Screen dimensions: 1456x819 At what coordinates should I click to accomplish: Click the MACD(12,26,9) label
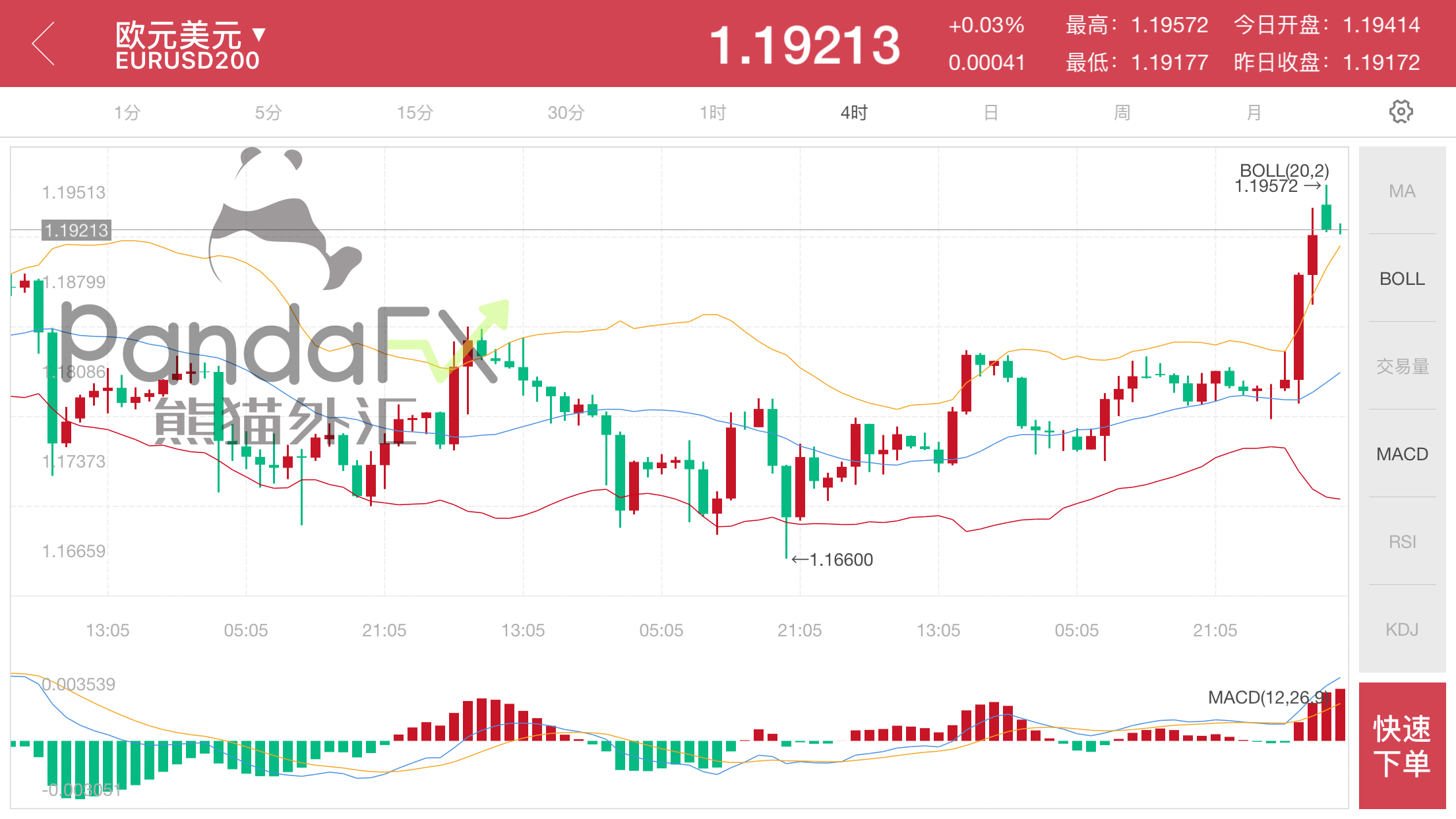1269,698
